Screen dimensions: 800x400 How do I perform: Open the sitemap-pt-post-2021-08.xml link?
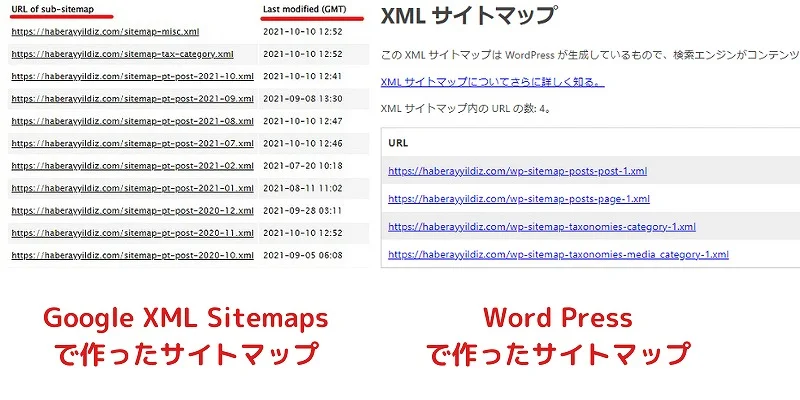(x=133, y=121)
